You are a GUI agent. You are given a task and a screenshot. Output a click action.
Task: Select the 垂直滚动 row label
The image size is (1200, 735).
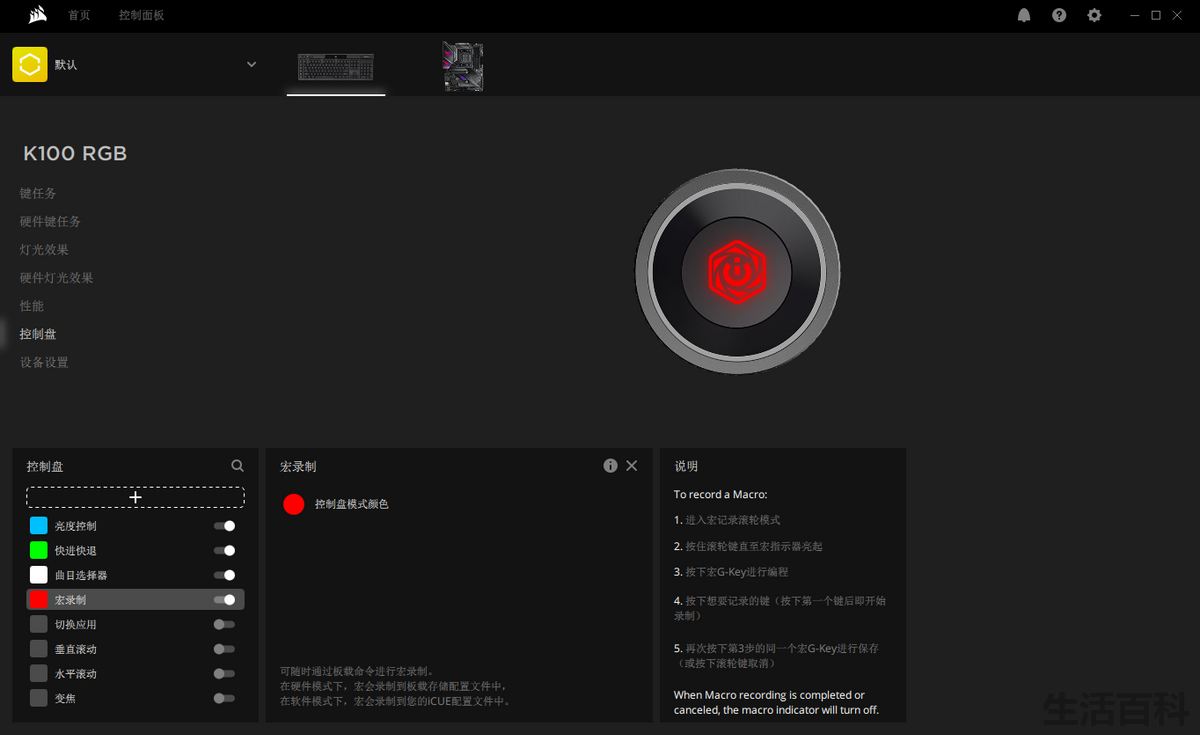point(76,649)
